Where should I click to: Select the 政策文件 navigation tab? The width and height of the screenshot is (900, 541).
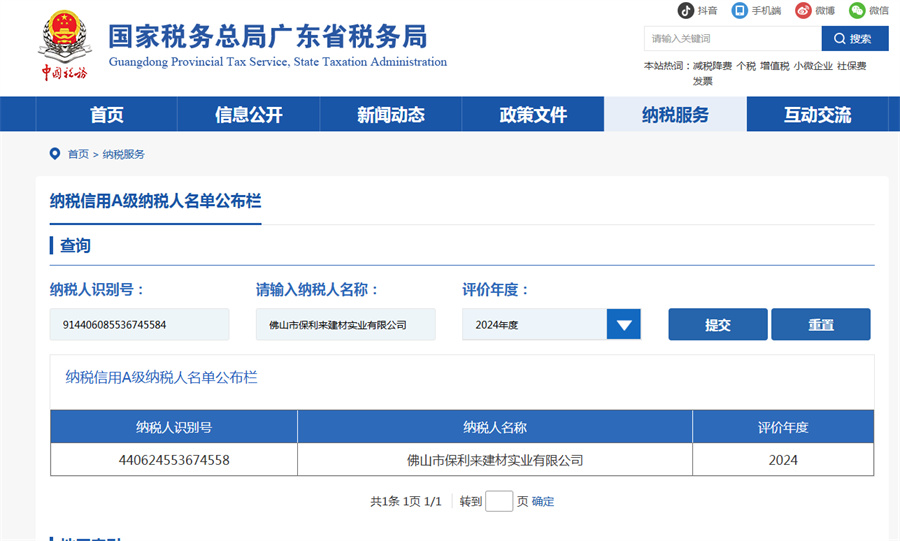(x=533, y=115)
